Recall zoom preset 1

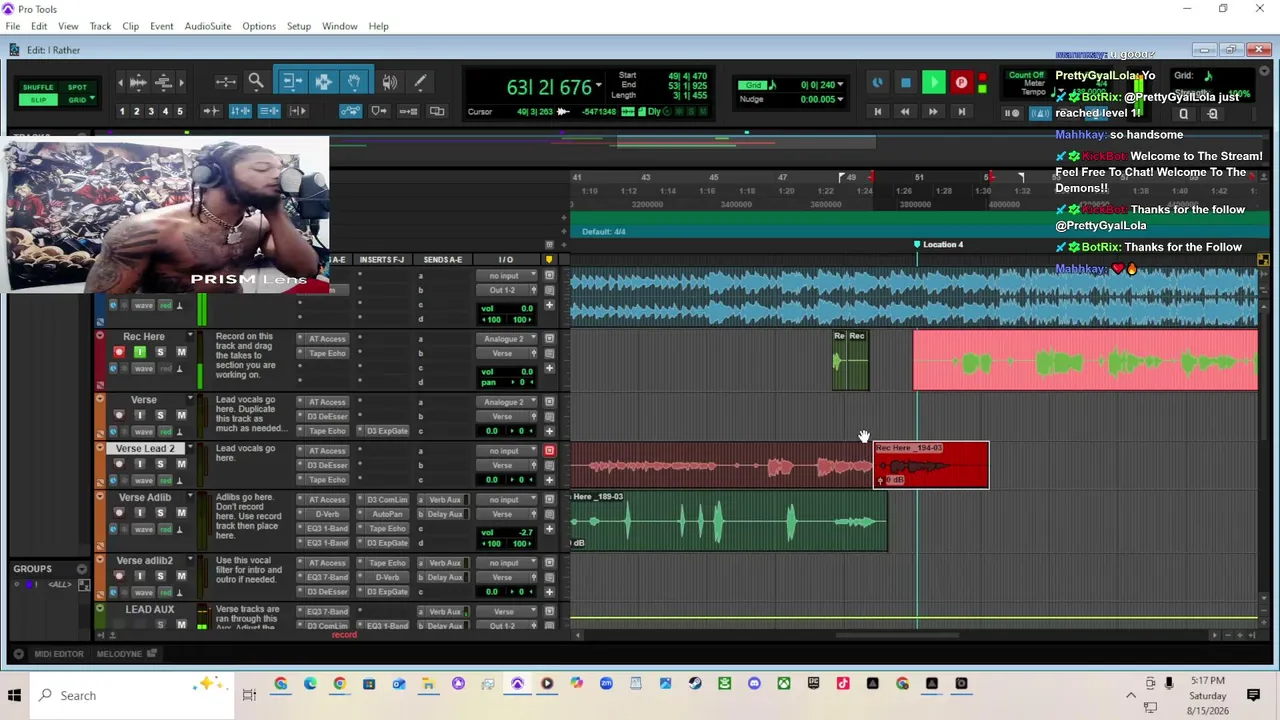[122, 111]
